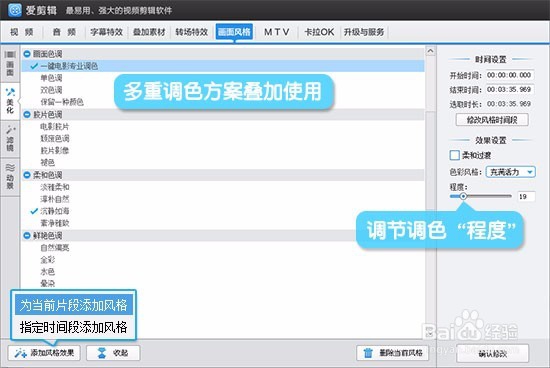Image resolution: width=550 pixels, height=368 pixels.
Task: Collapse the 柔和色调 group
Action: [27, 175]
